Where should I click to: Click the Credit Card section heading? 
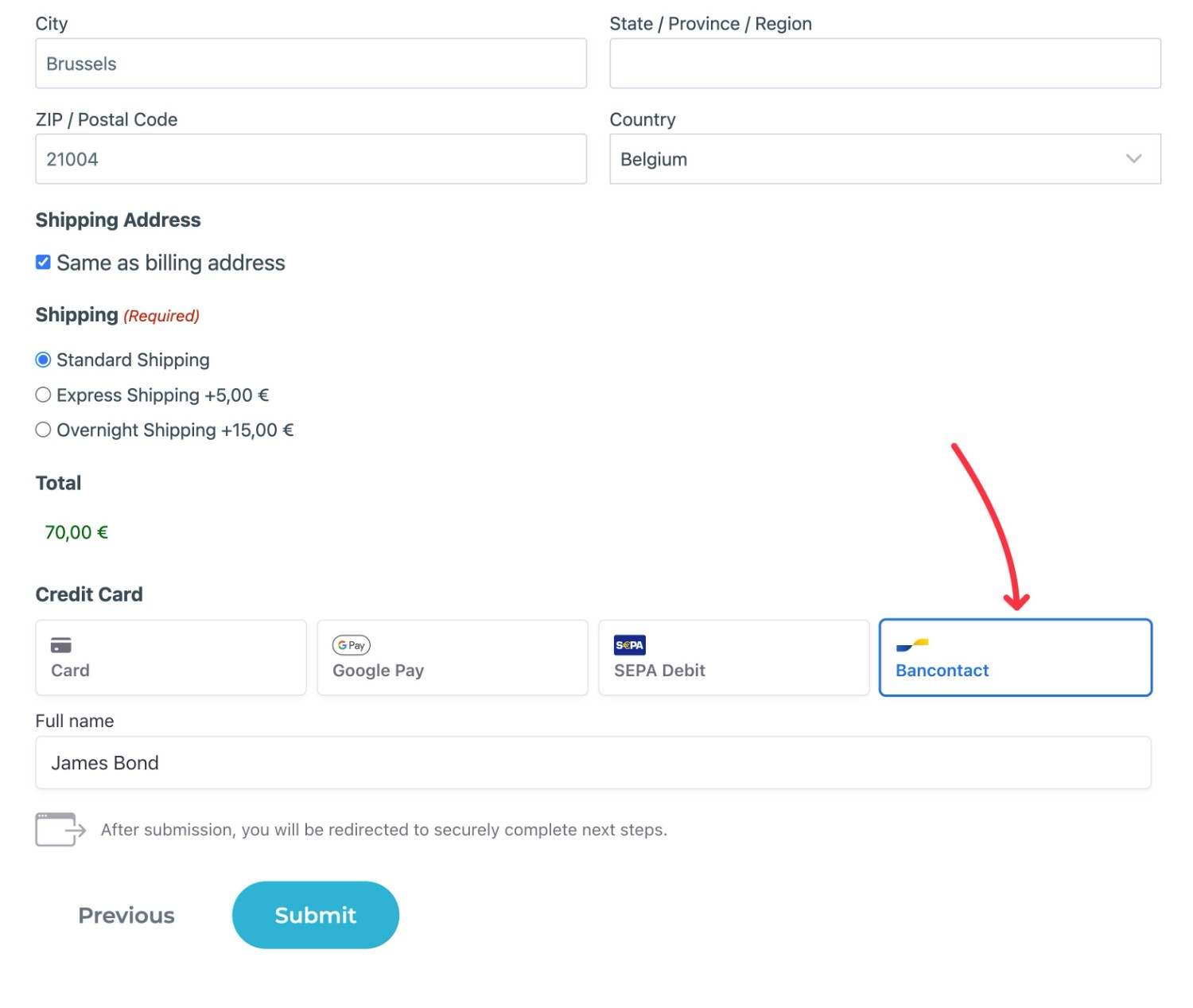(x=89, y=594)
